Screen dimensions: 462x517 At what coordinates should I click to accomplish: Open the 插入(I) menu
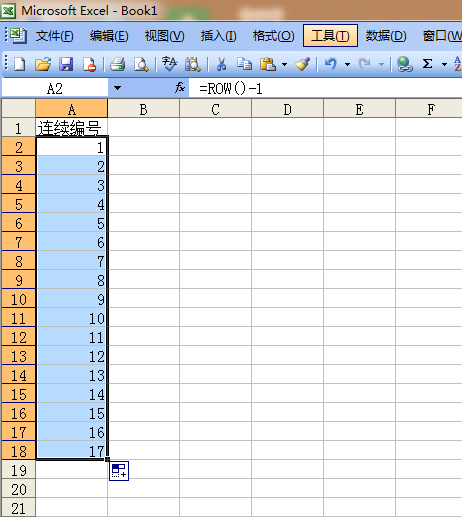pyautogui.click(x=219, y=36)
